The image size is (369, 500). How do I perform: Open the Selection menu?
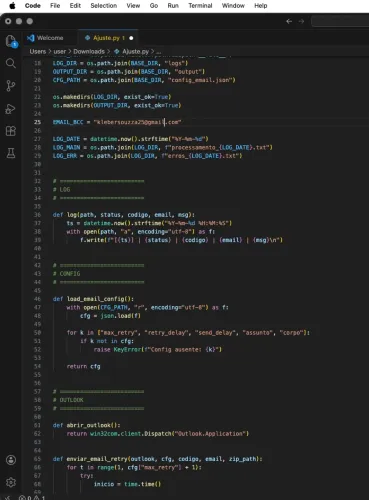pyautogui.click(x=104, y=6)
